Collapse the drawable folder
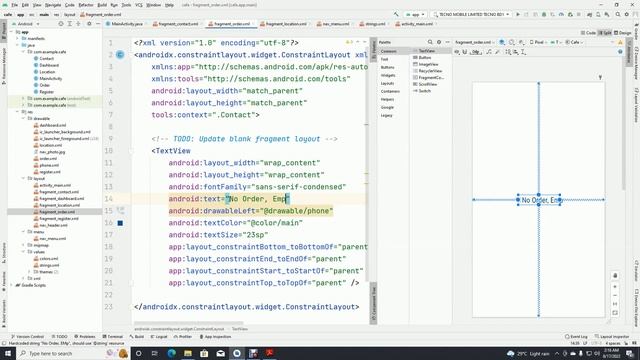The image size is (640, 360). (x=24, y=118)
